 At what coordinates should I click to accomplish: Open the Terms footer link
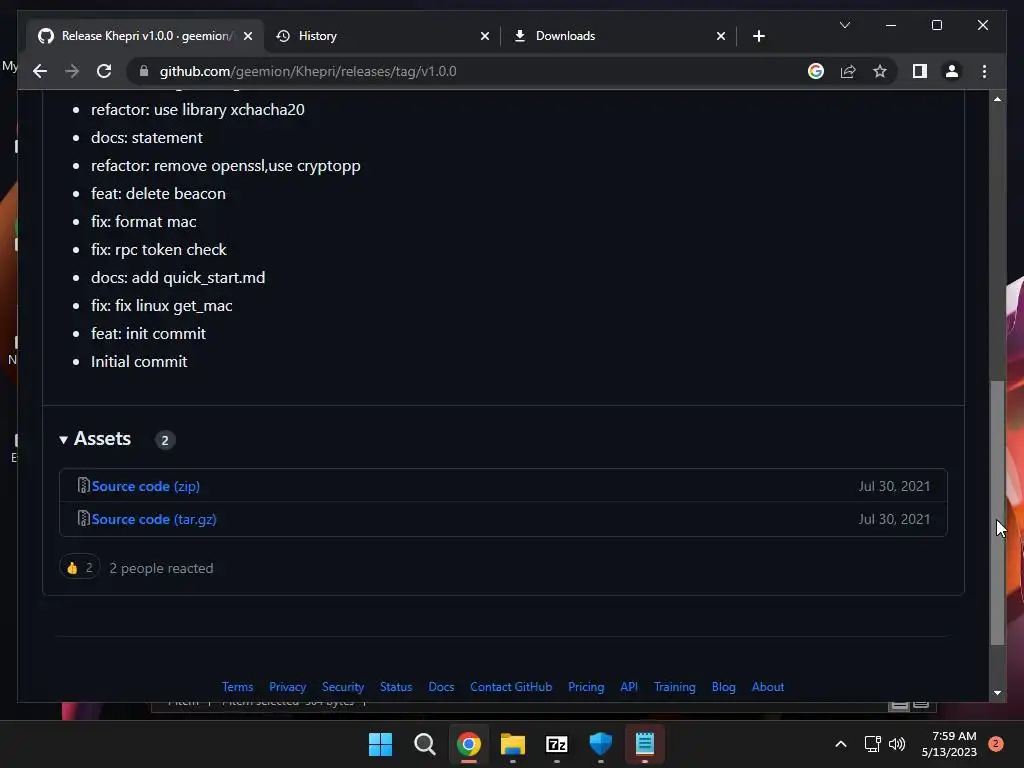(x=237, y=687)
